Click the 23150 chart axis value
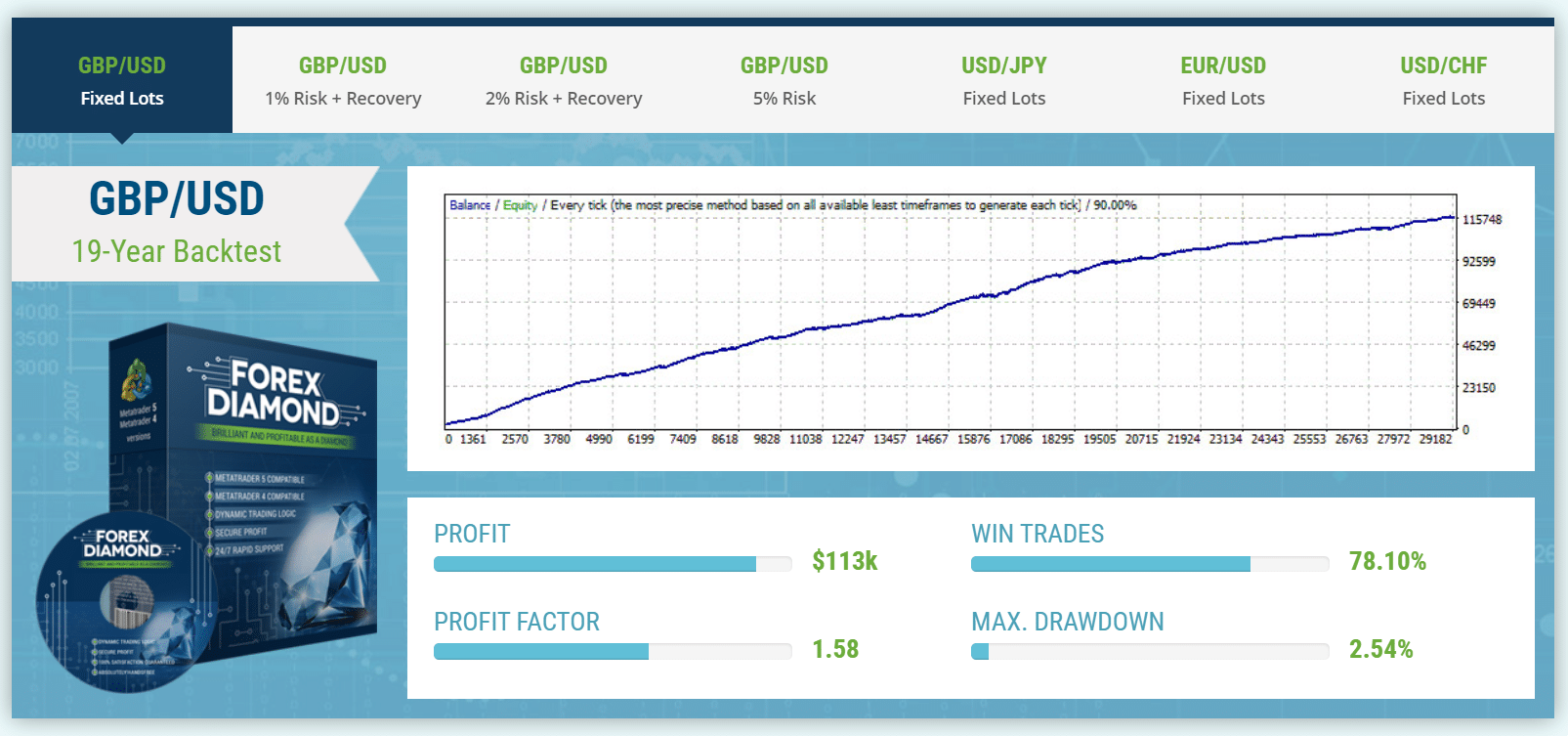This screenshot has height=736, width=1568. click(x=1479, y=387)
